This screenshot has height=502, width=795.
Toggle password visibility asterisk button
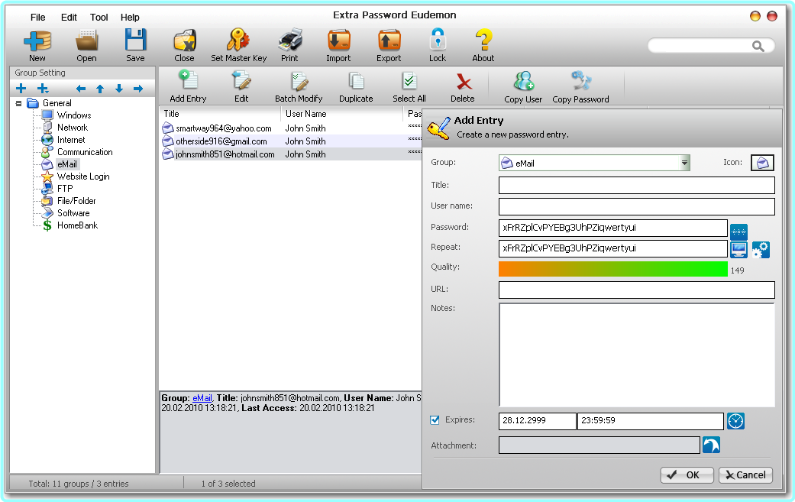[739, 232]
